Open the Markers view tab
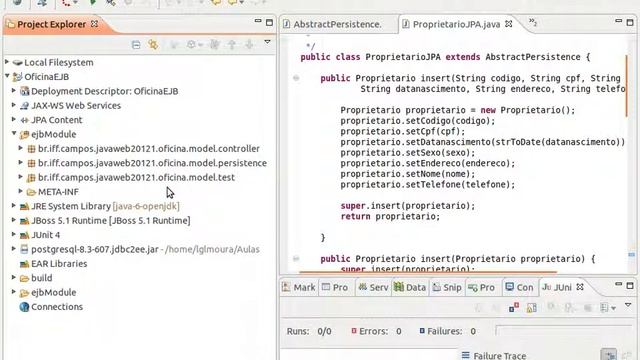 pos(299,287)
